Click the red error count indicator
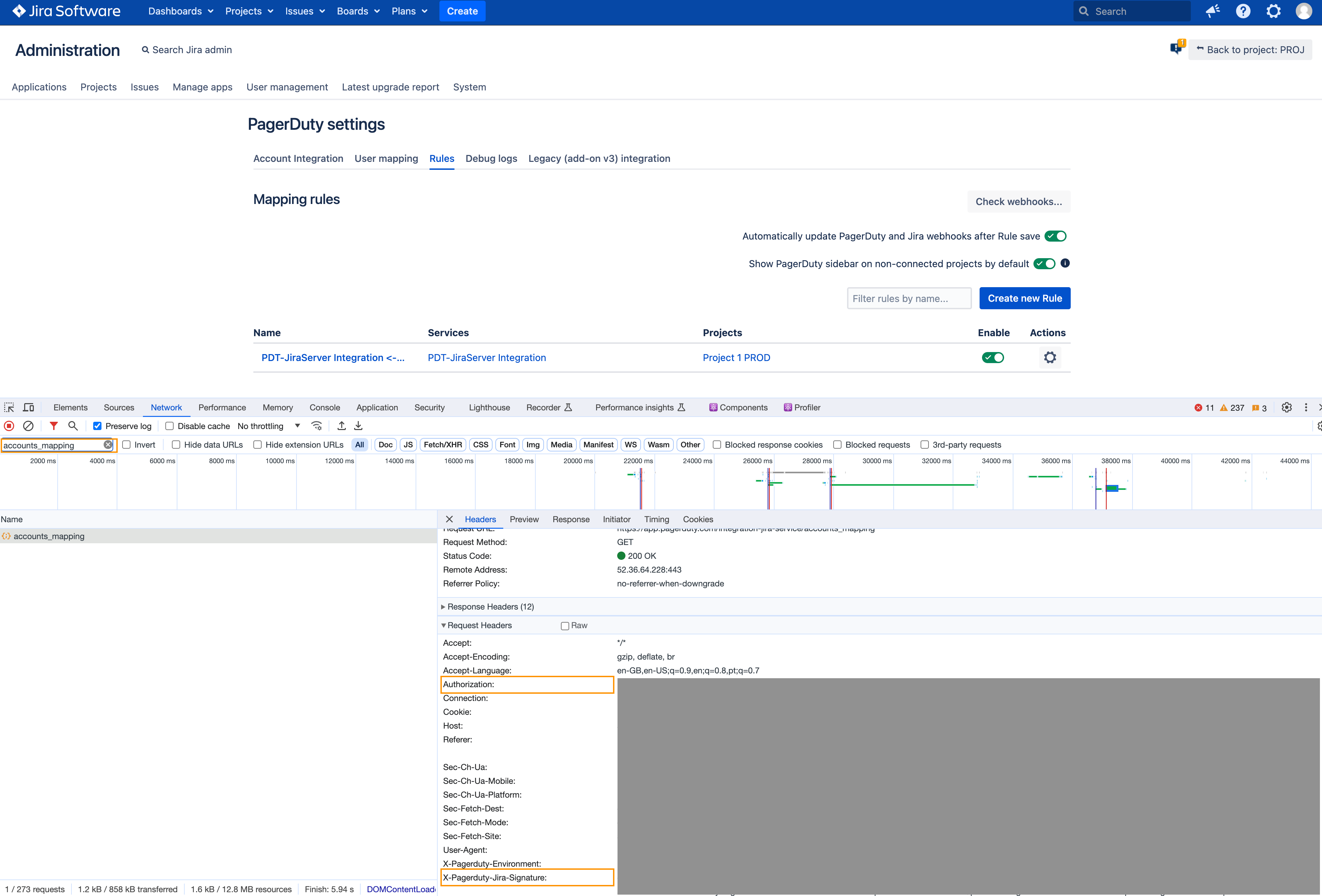This screenshot has width=1322, height=896. click(x=1204, y=408)
